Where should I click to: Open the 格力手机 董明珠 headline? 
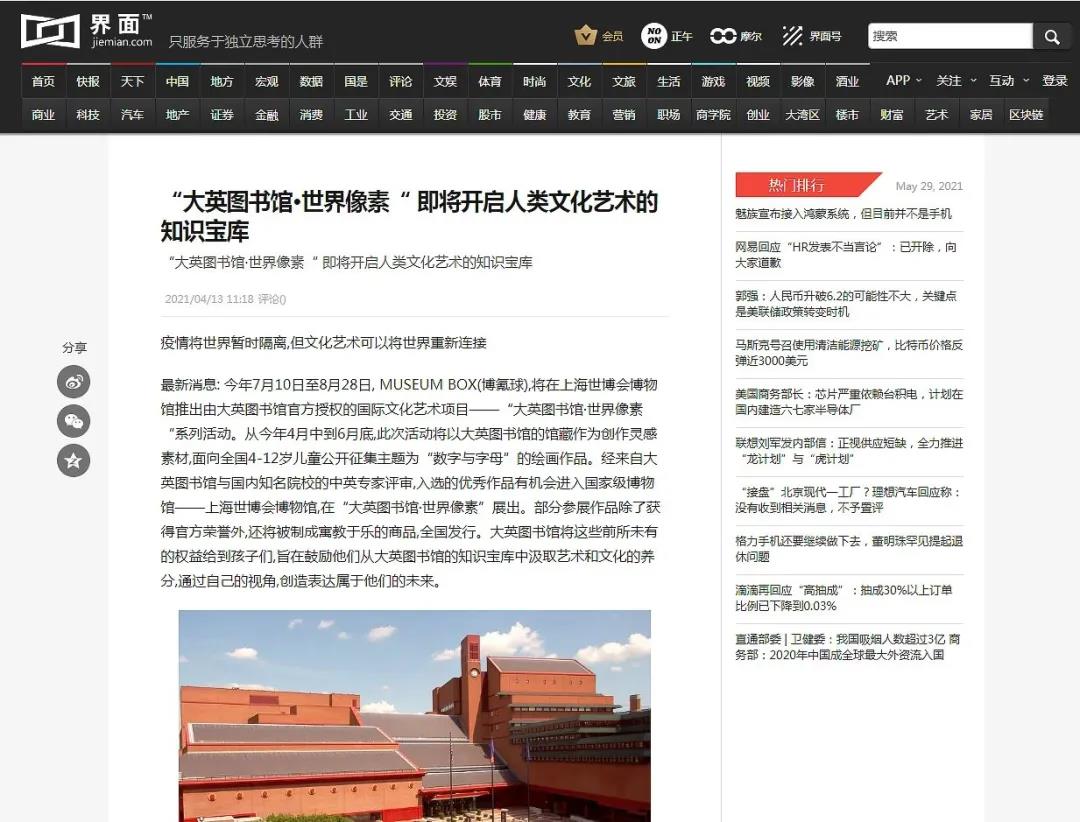(x=849, y=548)
